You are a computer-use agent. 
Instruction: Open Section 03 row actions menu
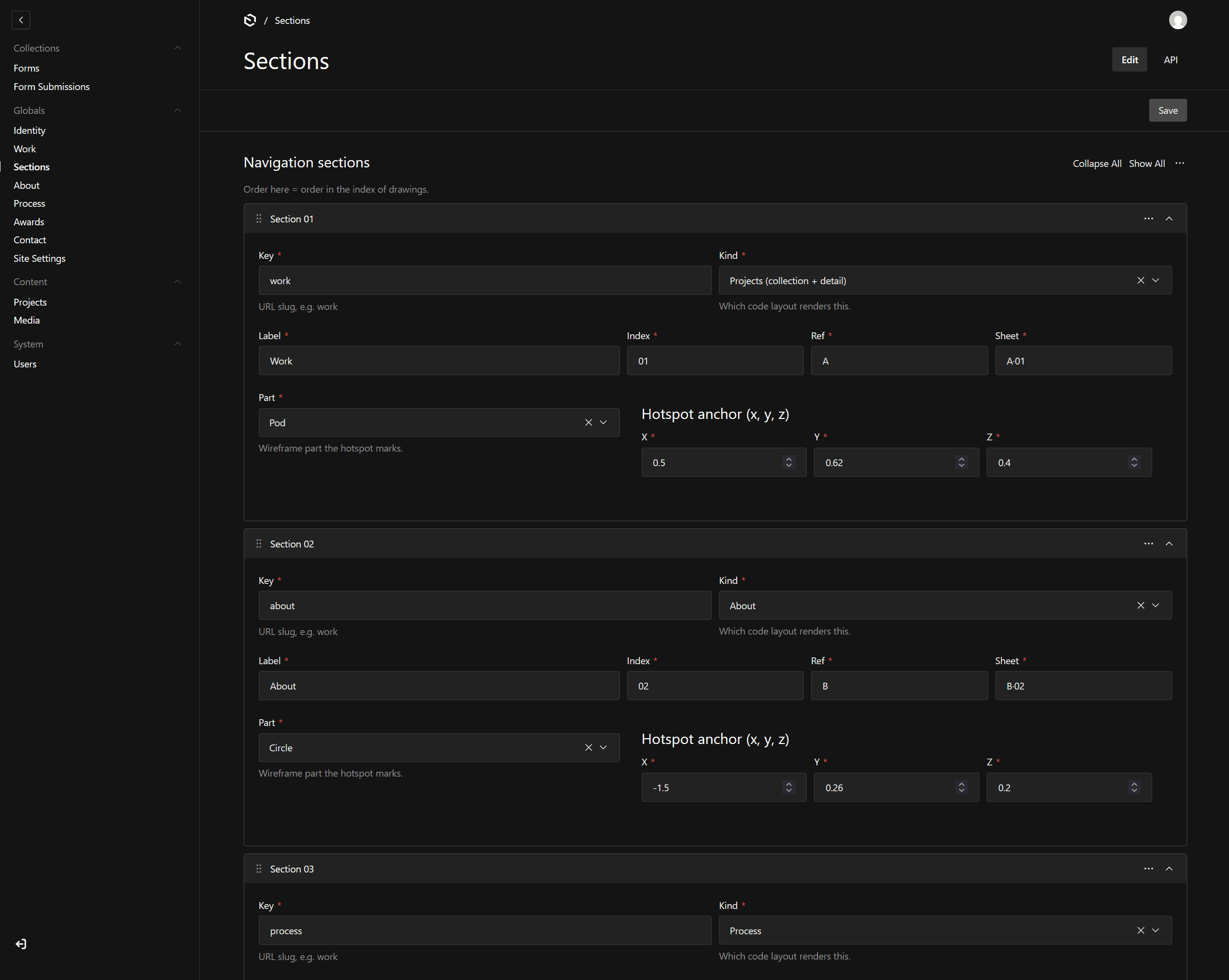point(1148,869)
